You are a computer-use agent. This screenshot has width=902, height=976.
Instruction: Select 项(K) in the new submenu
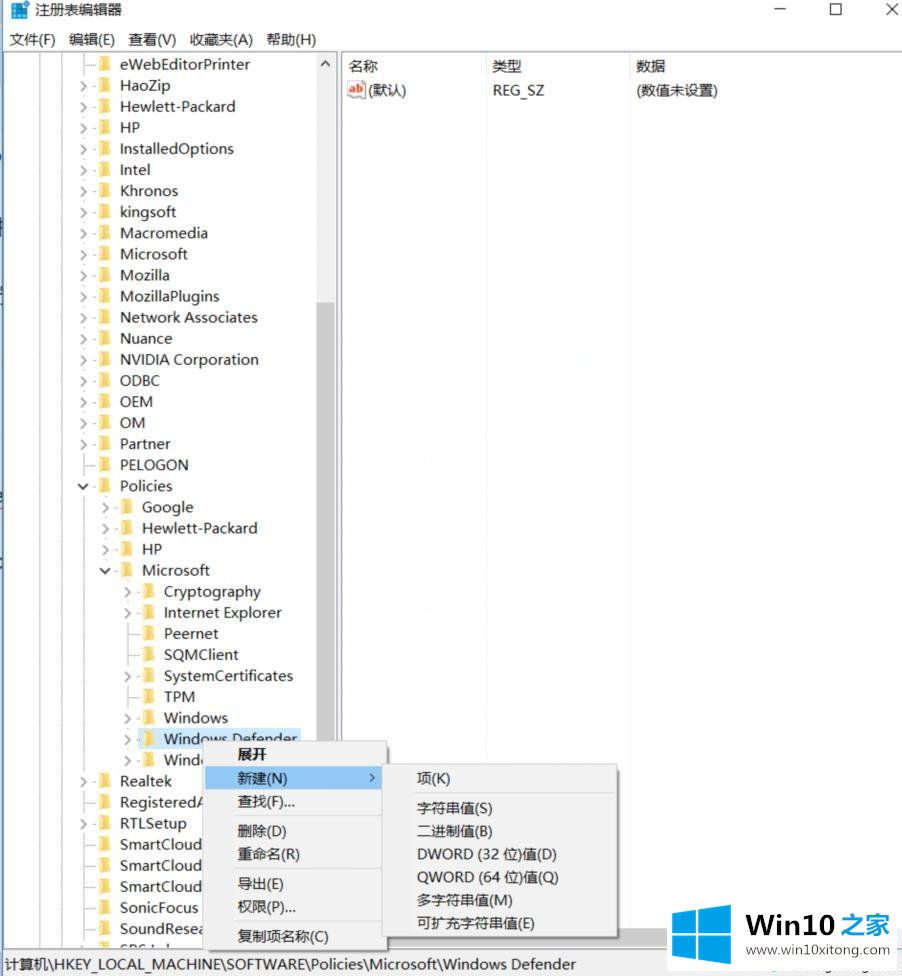(433, 779)
